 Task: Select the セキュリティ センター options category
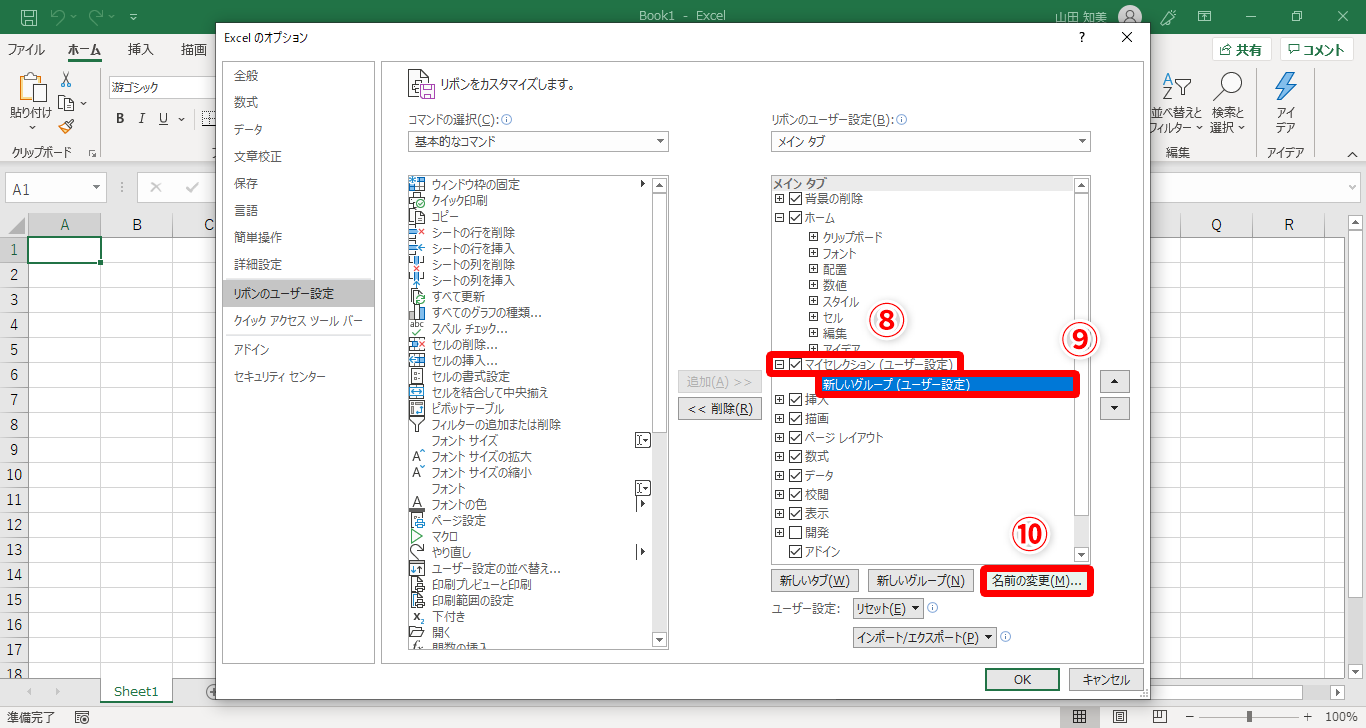tap(298, 377)
